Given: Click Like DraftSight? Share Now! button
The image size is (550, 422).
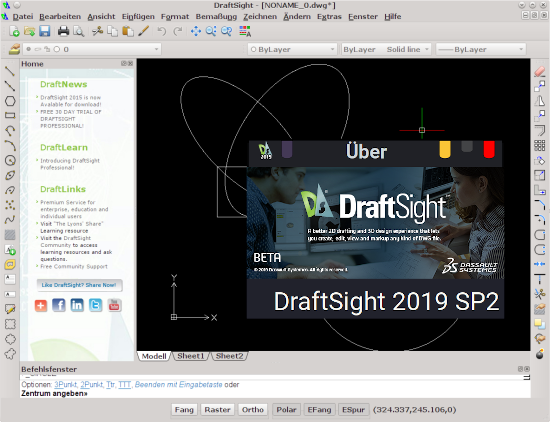Looking at the screenshot, I should tap(79, 285).
